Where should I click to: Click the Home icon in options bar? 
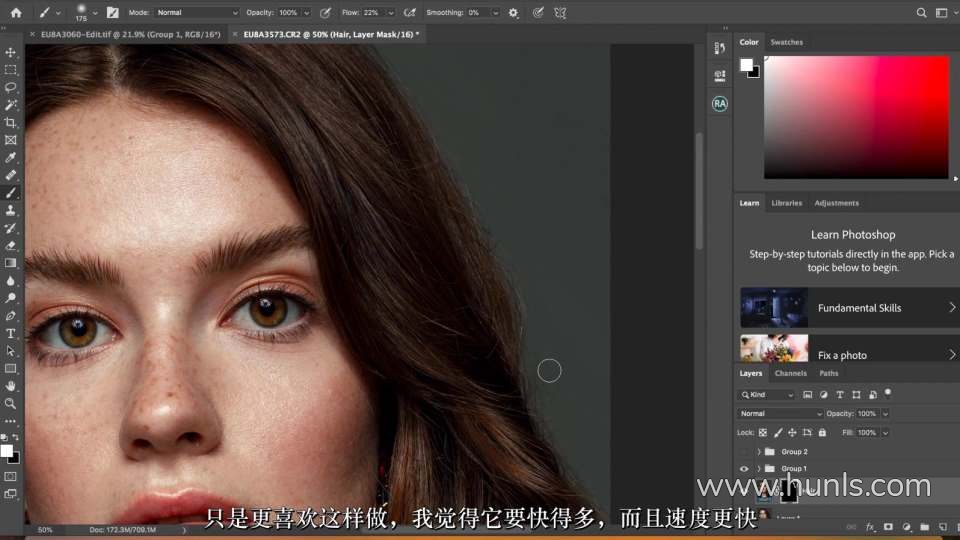tap(15, 13)
